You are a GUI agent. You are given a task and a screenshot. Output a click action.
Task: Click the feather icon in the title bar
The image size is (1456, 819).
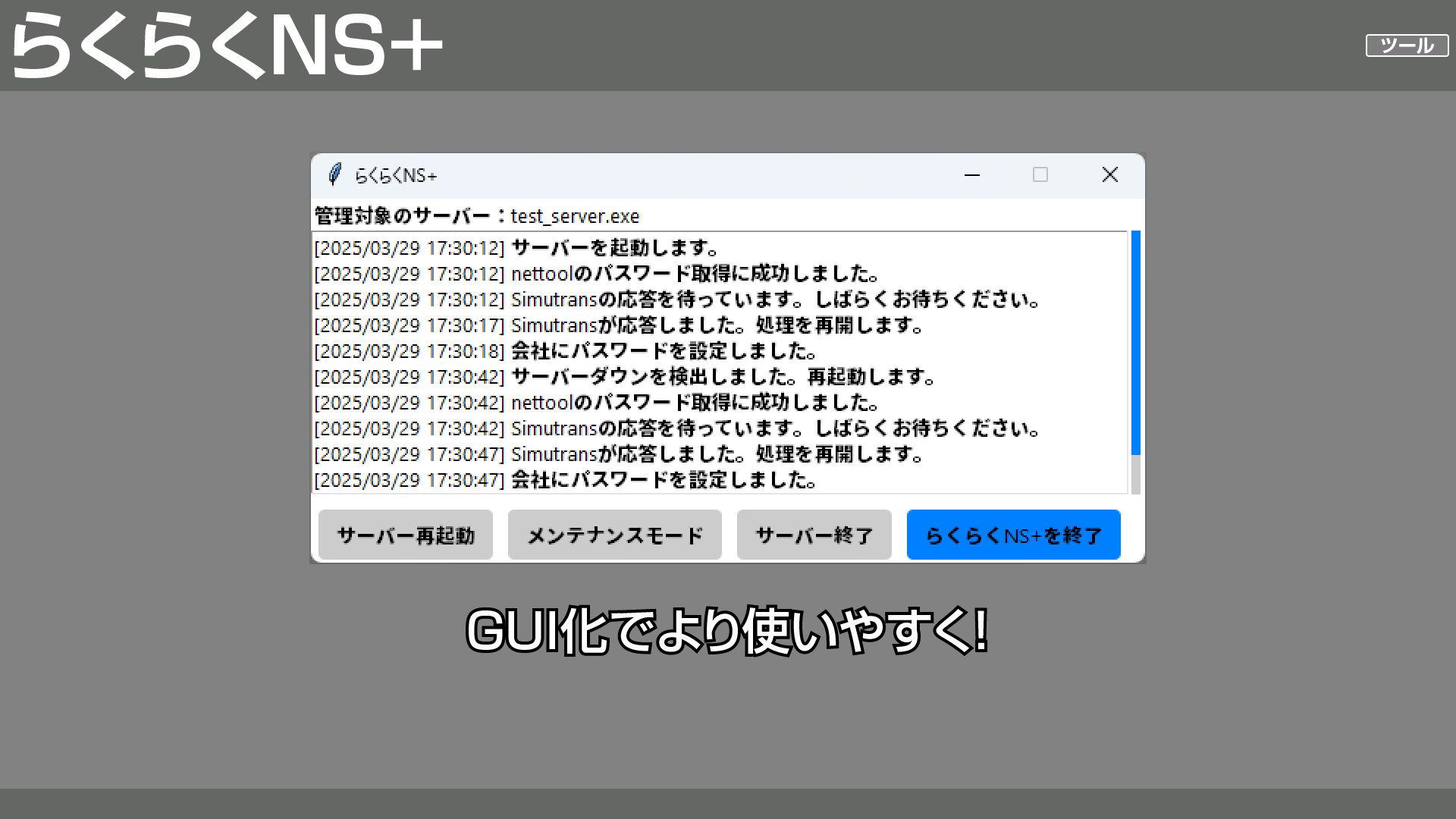coord(334,175)
